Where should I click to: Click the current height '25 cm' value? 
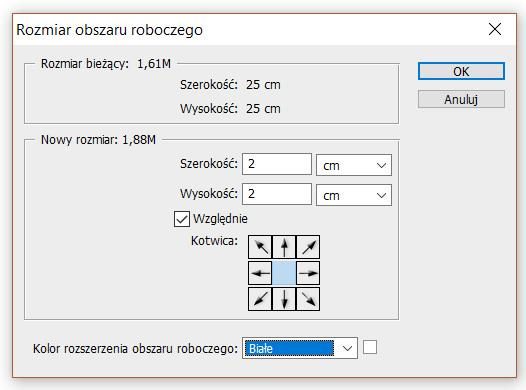click(263, 109)
